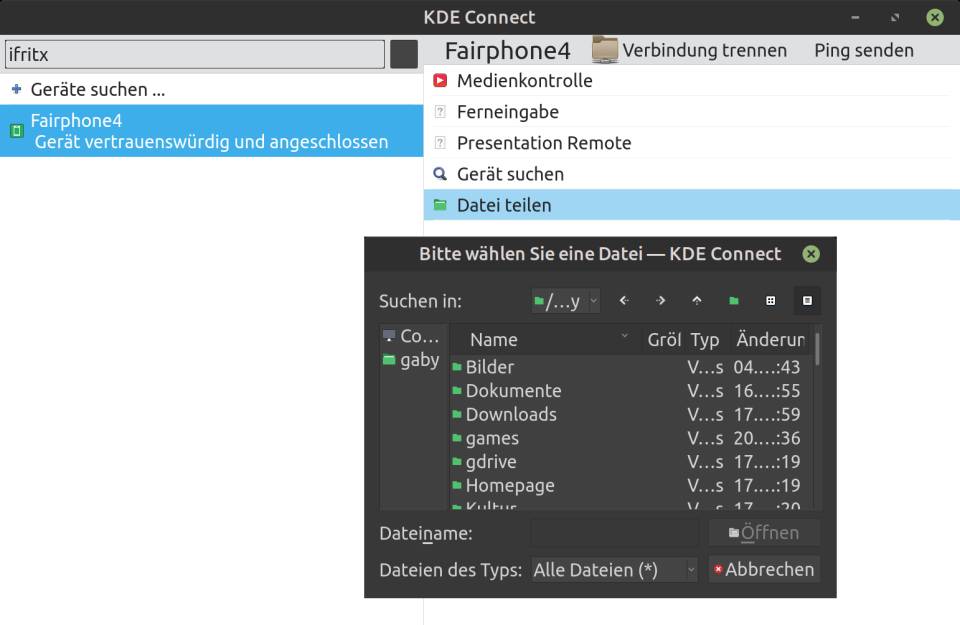Navigate back in the file dialog
Image resolution: width=960 pixels, height=625 pixels.
tap(623, 300)
